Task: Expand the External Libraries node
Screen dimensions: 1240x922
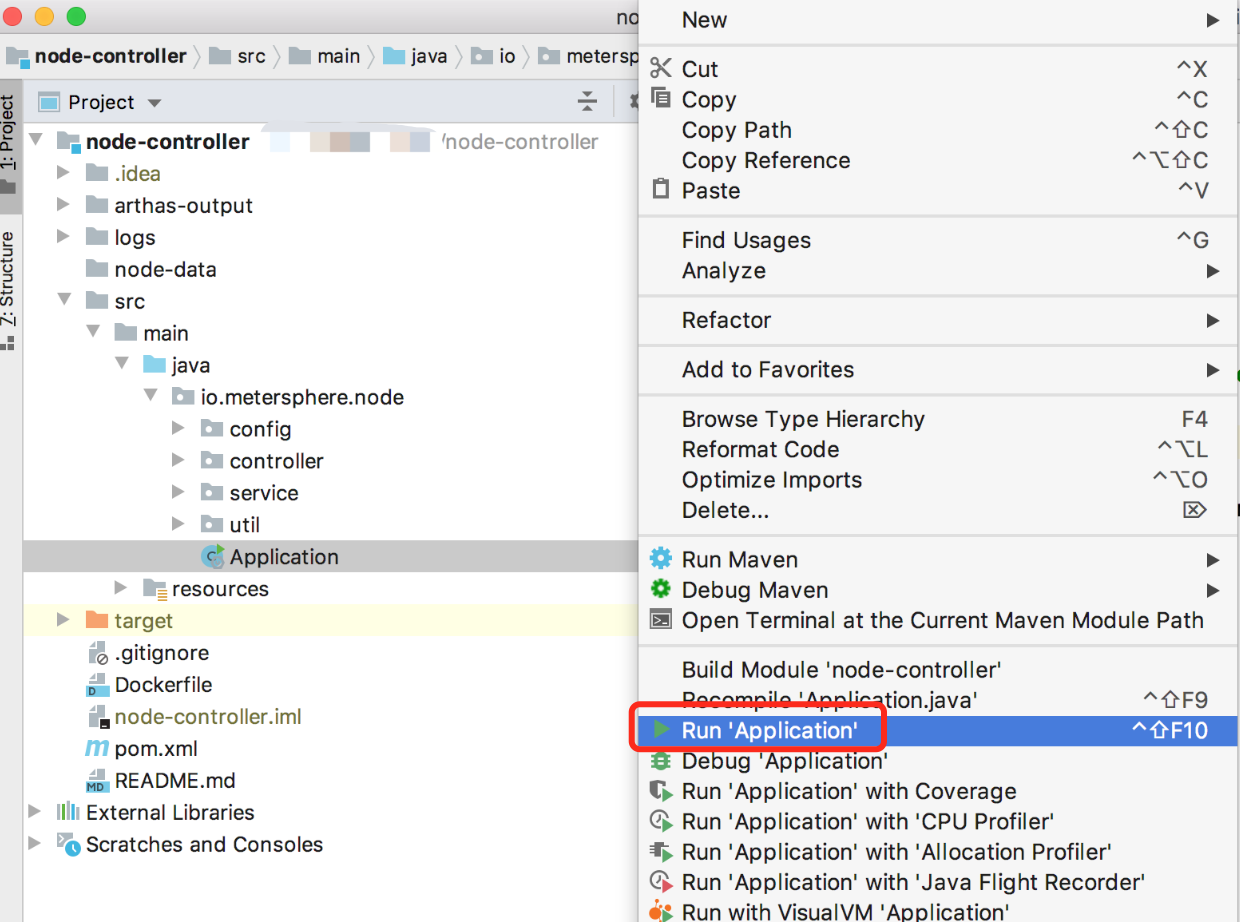Action: click(36, 812)
